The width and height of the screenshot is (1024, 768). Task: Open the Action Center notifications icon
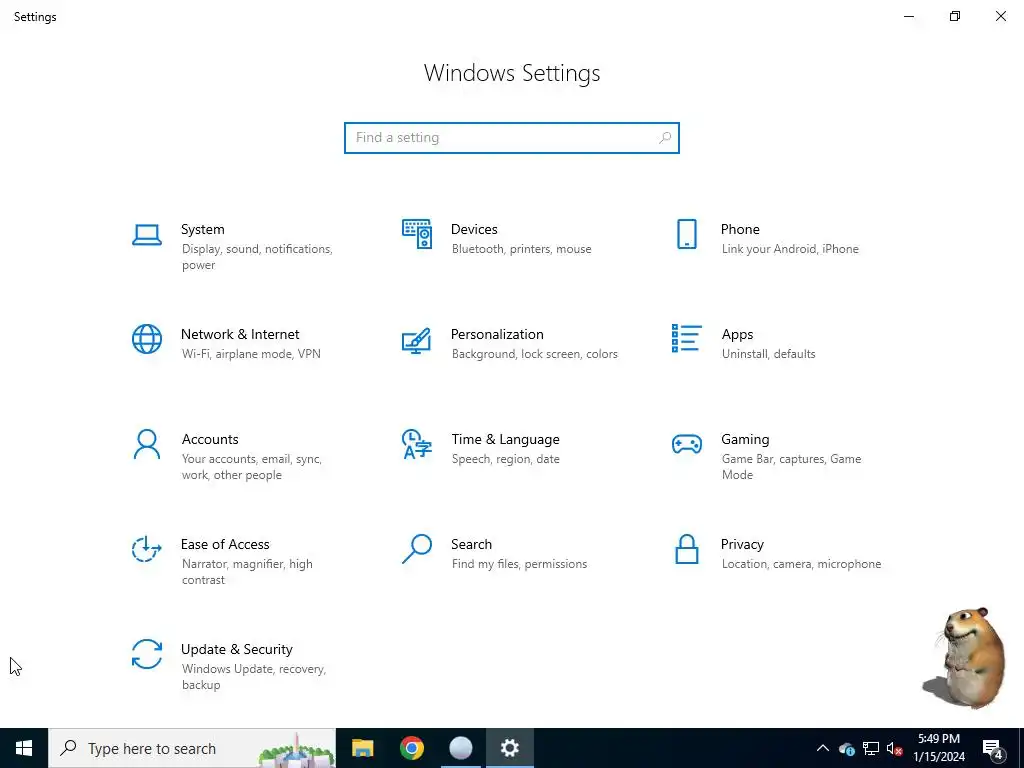click(x=993, y=749)
